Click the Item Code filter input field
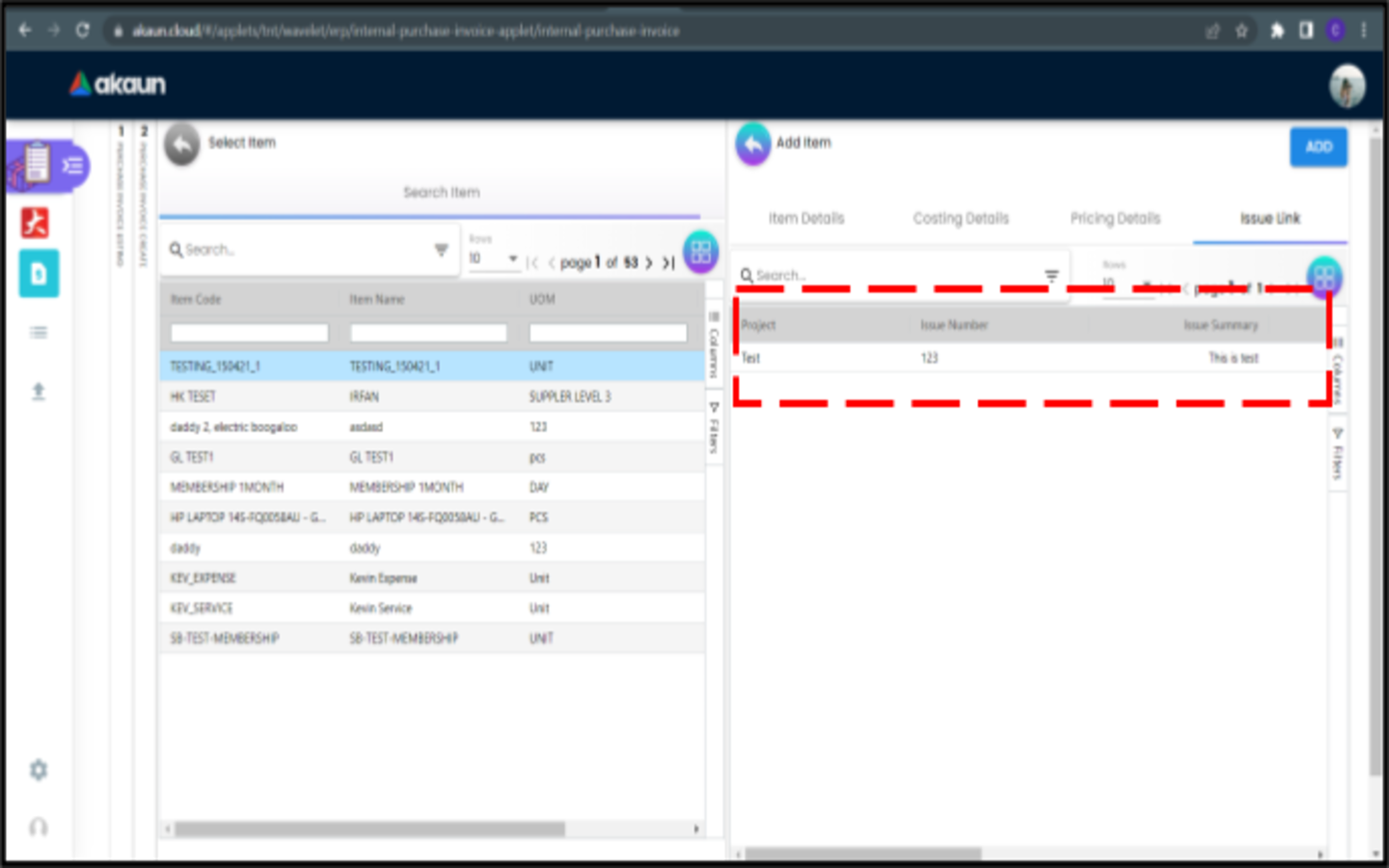The height and width of the screenshot is (868, 1389). 249,333
